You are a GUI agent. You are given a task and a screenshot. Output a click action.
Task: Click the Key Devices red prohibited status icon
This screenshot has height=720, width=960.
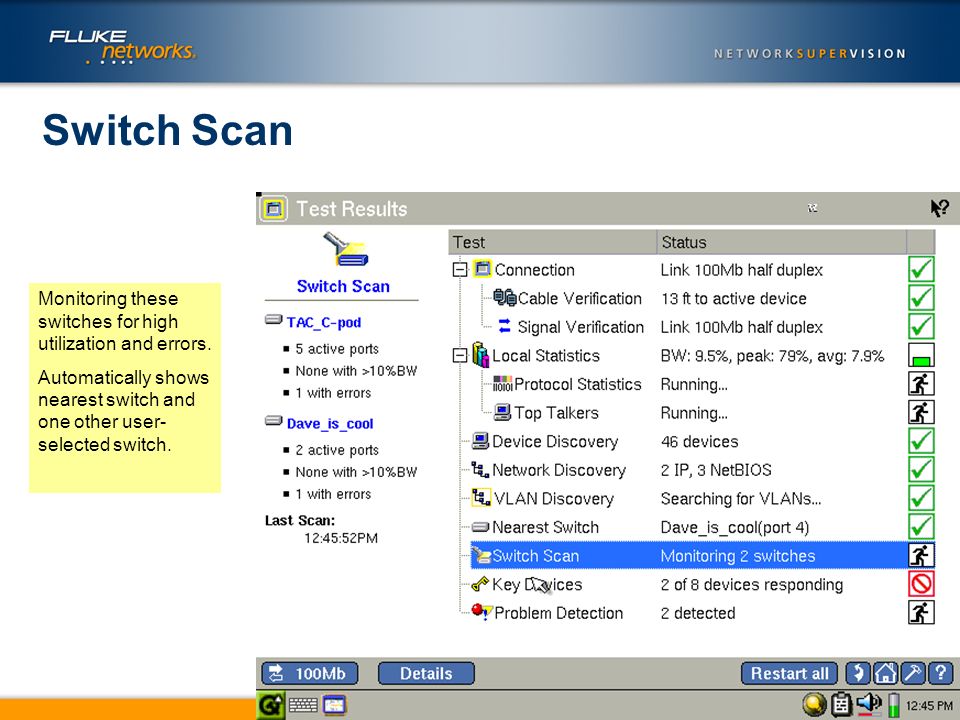(x=921, y=583)
